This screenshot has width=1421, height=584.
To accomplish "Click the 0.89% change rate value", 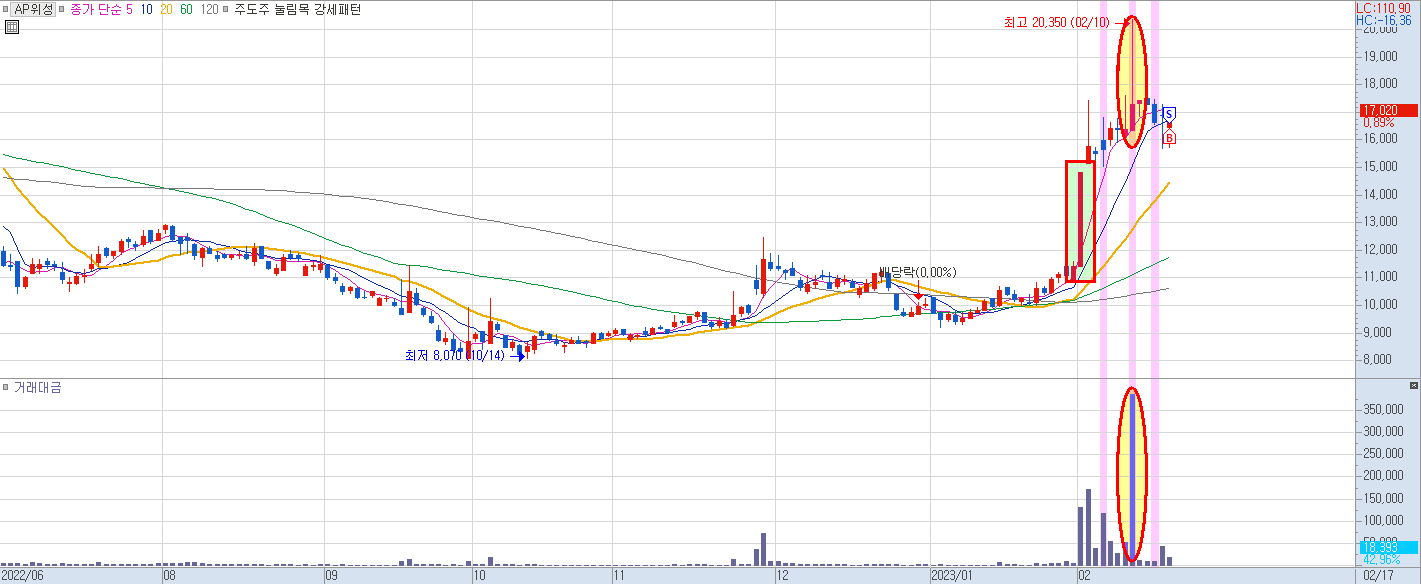I will click(1377, 122).
